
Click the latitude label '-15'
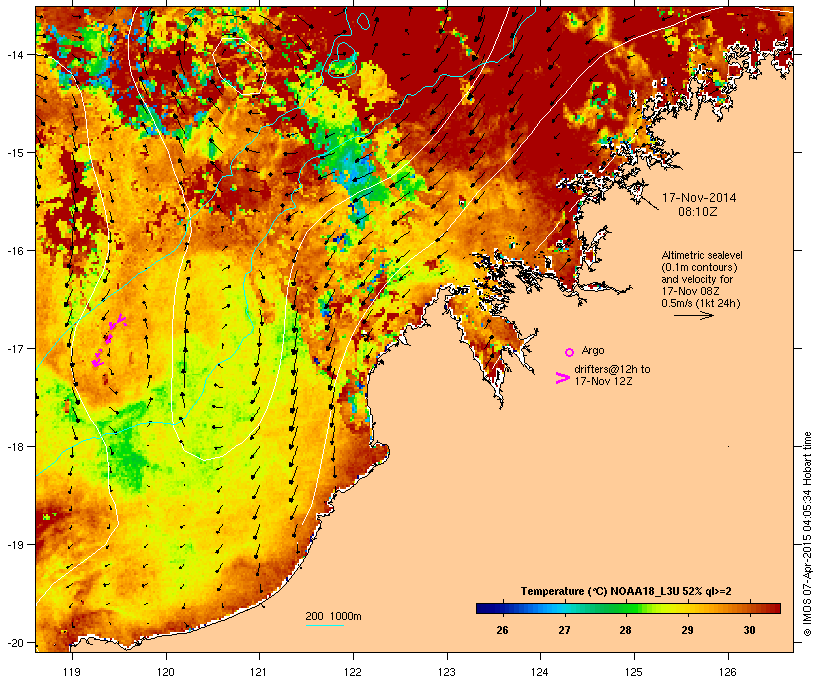pyautogui.click(x=14, y=153)
